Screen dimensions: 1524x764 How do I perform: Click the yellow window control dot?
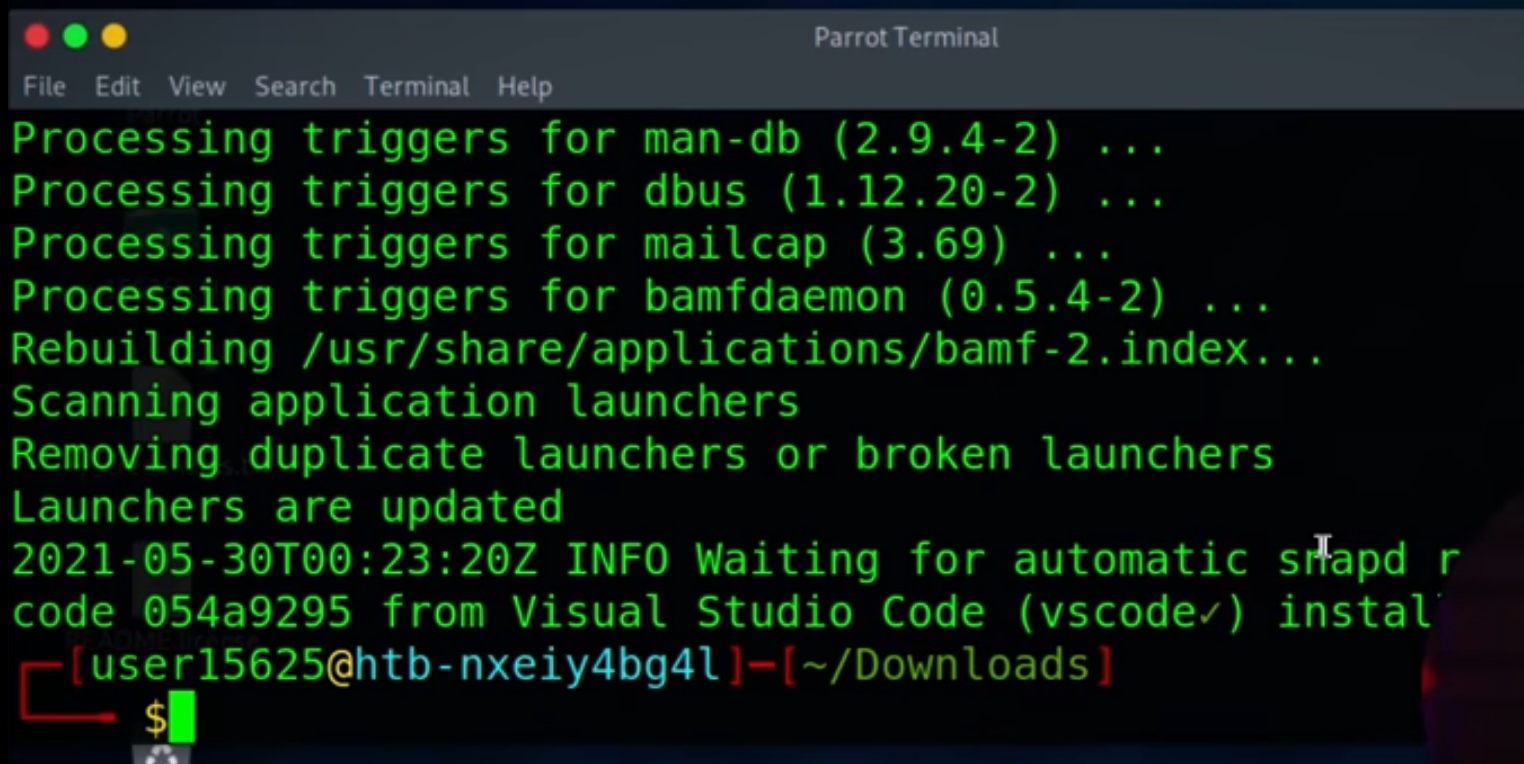pyautogui.click(x=114, y=36)
